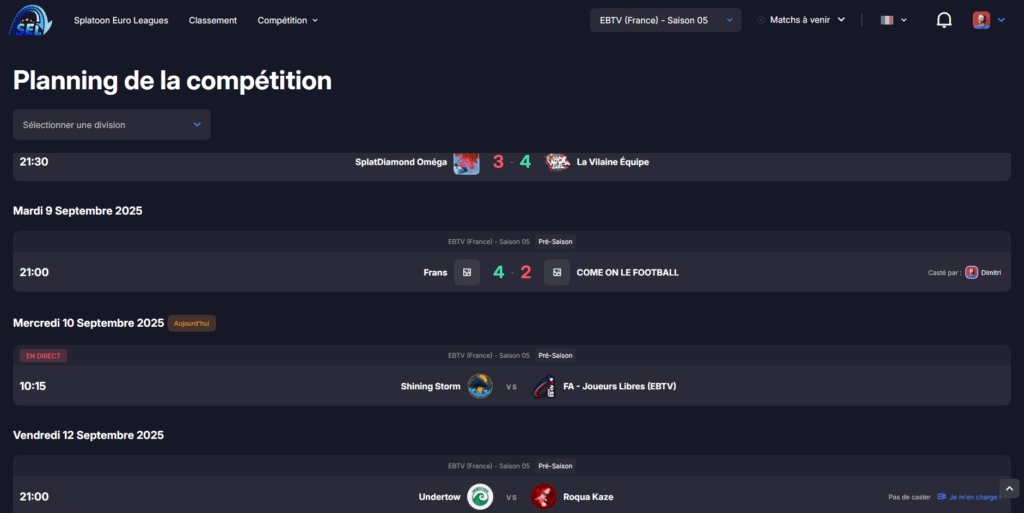Open the FA - Joueurs Libres (EBTV) team
This screenshot has width=1024, height=513.
point(619,386)
